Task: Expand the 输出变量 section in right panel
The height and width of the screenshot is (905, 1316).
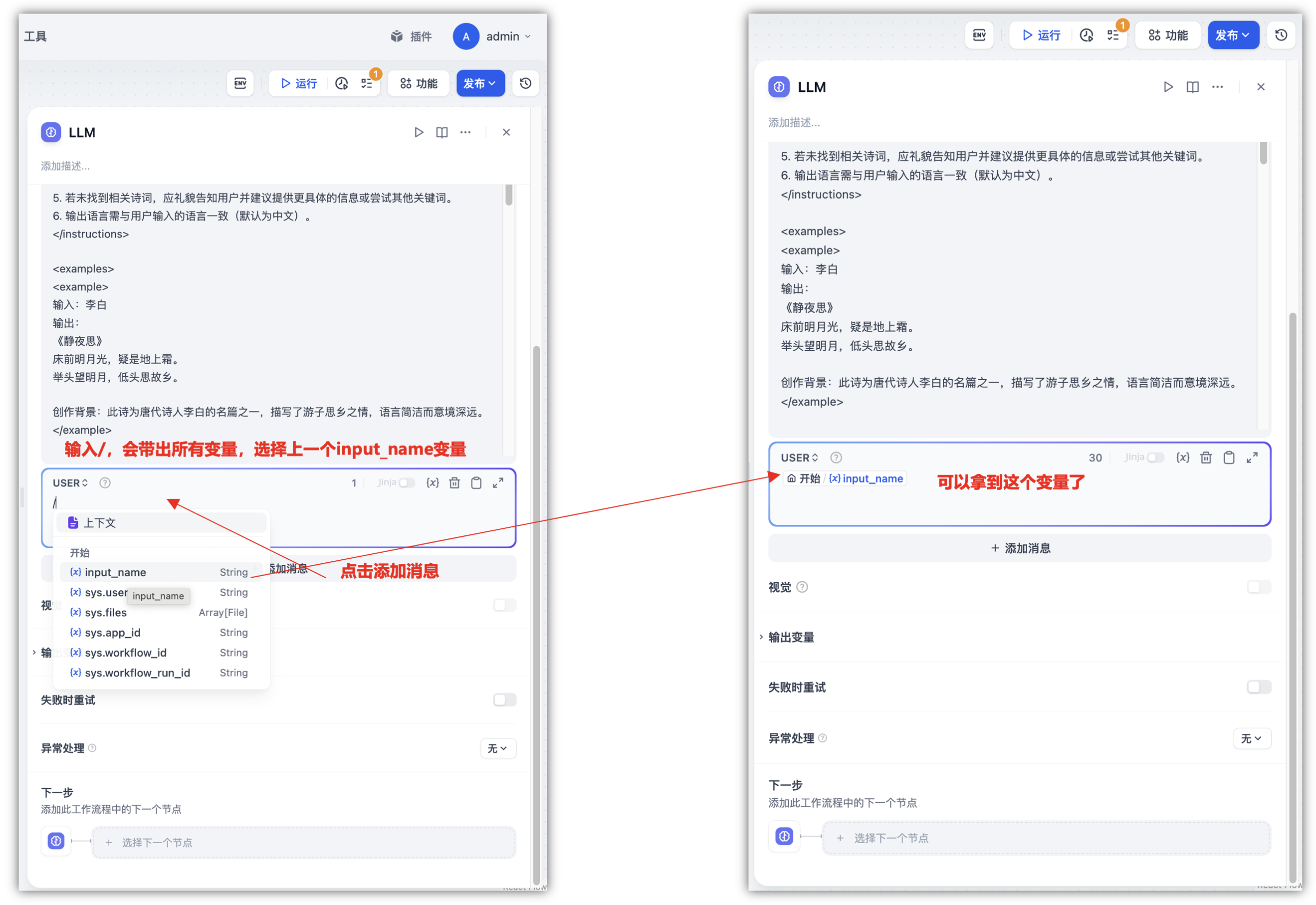Action: click(790, 638)
